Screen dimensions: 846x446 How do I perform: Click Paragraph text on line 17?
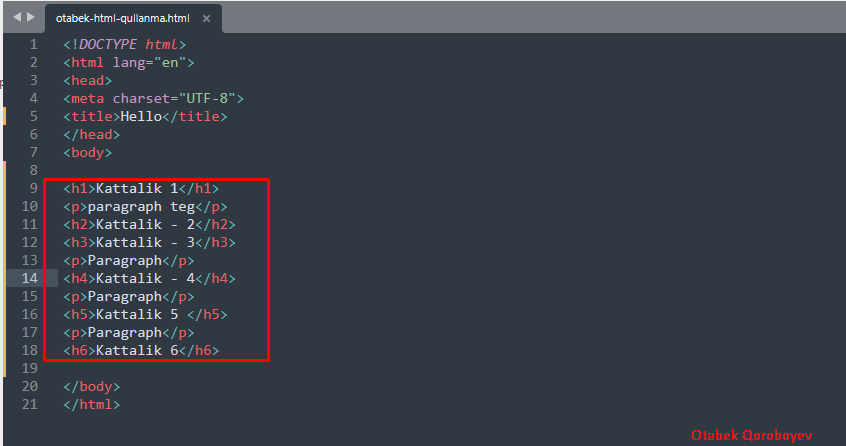125,332
